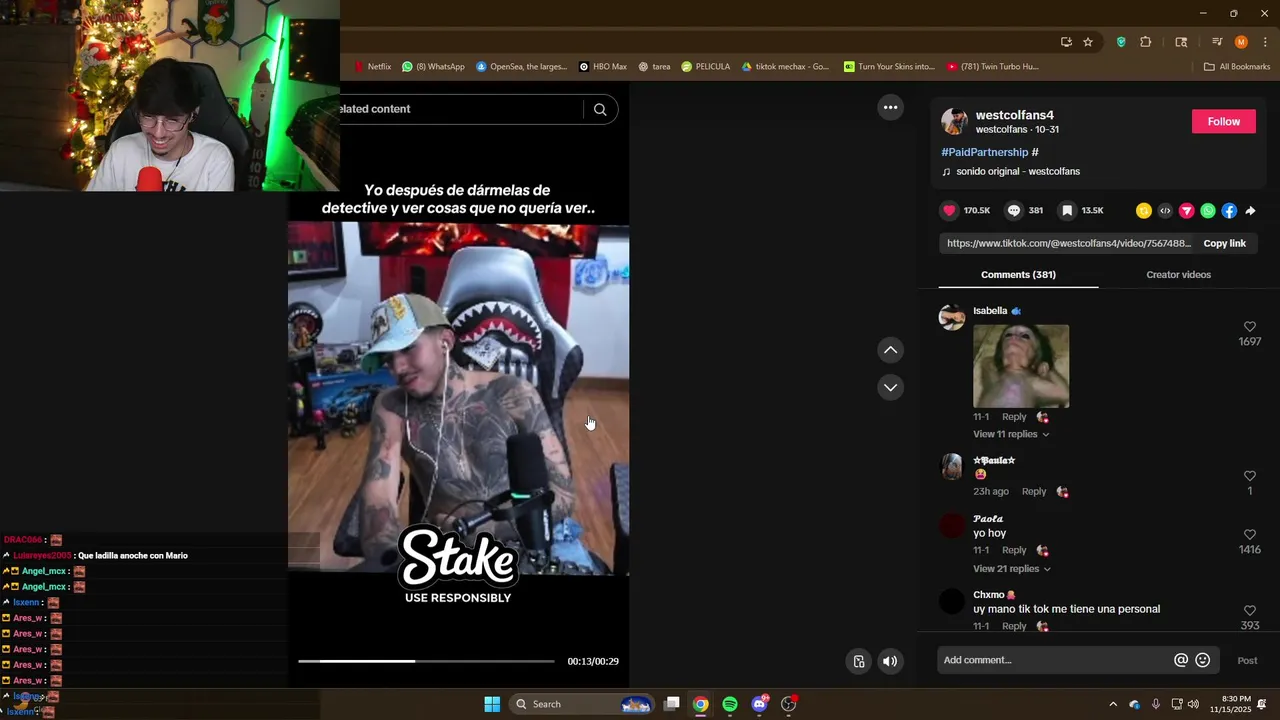The width and height of the screenshot is (1280, 720).
Task: Expand 'View 11 replies' under Isabella
Action: [x=1011, y=434]
